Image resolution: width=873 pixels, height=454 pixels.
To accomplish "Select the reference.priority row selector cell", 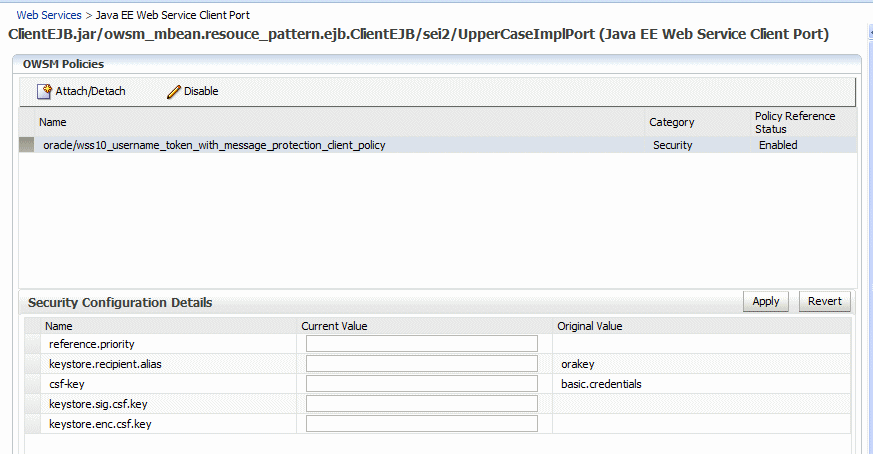I will pos(33,344).
